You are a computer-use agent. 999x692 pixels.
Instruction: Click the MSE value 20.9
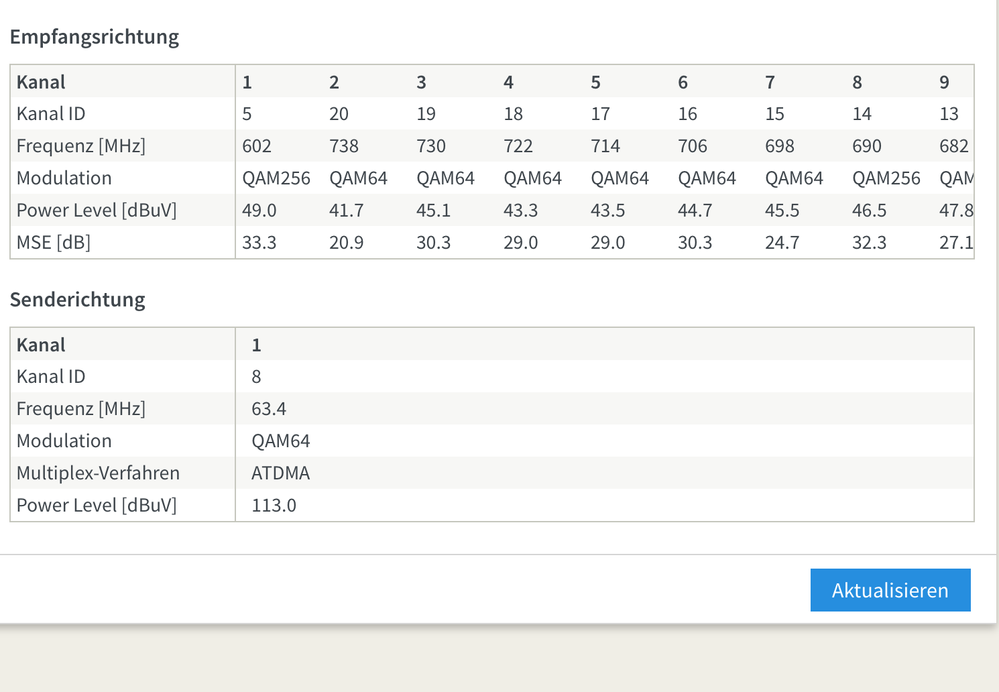(x=346, y=242)
